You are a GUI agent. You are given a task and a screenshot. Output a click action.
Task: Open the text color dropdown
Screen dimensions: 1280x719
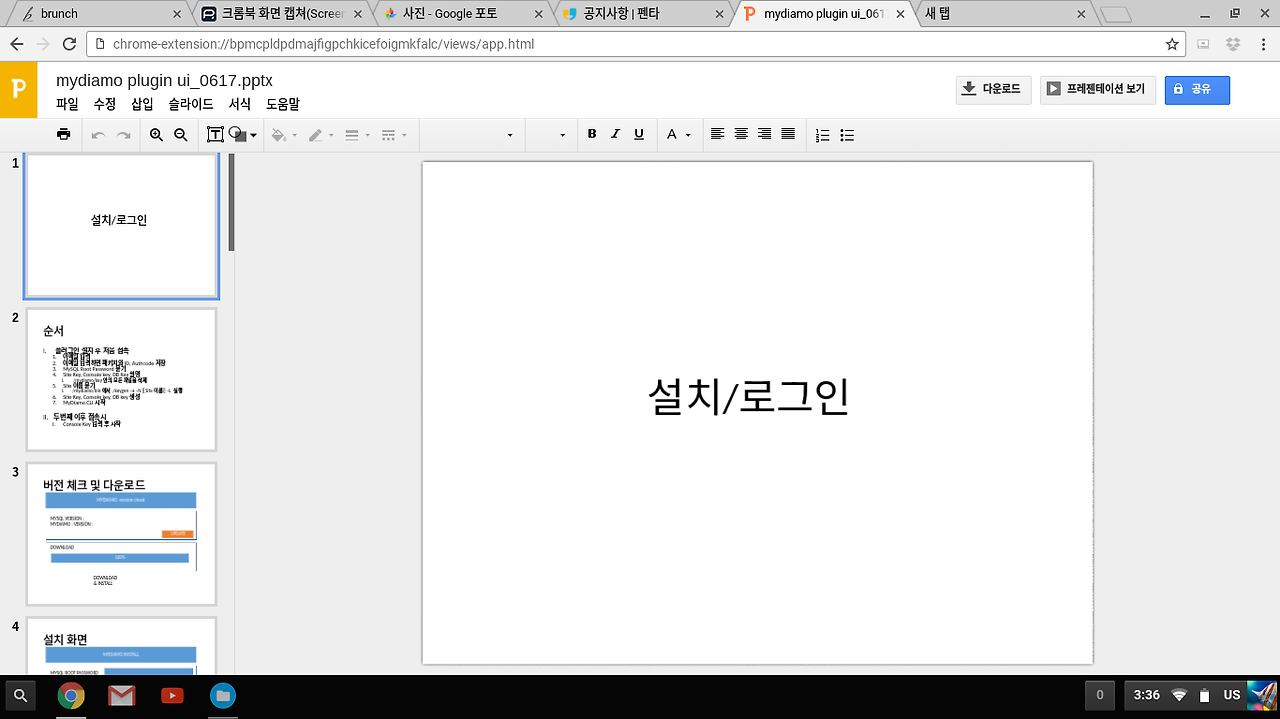tap(680, 134)
